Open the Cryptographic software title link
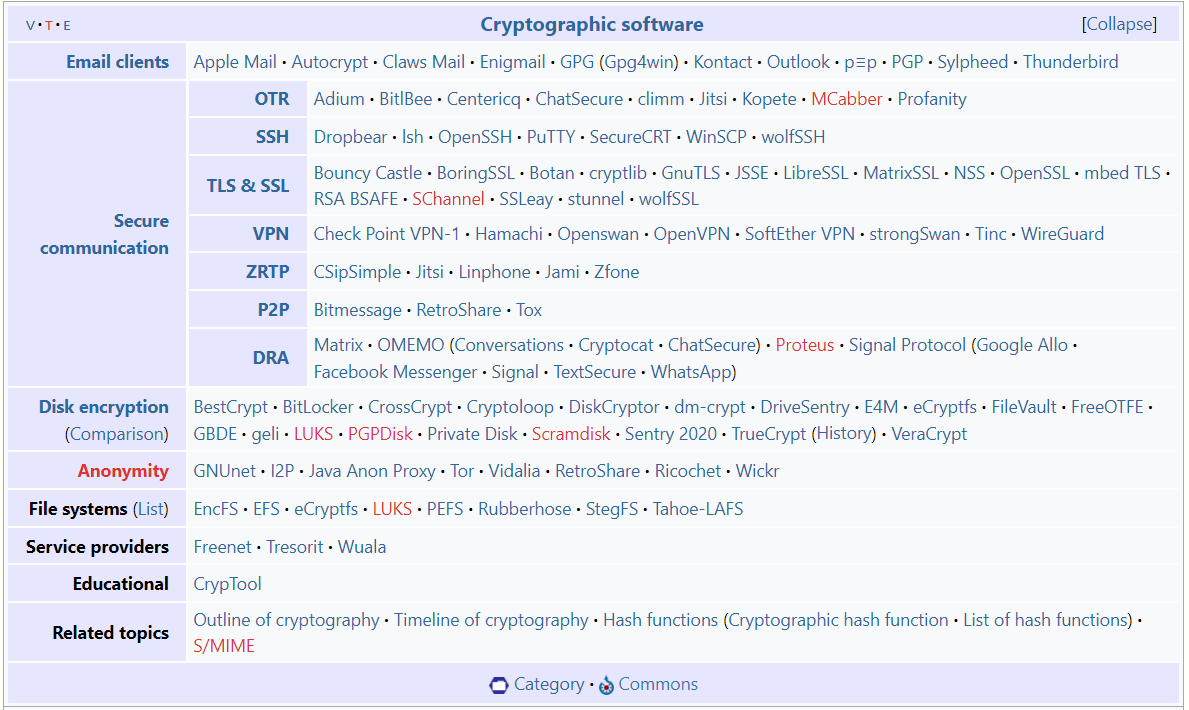1189x710 pixels. tap(592, 24)
